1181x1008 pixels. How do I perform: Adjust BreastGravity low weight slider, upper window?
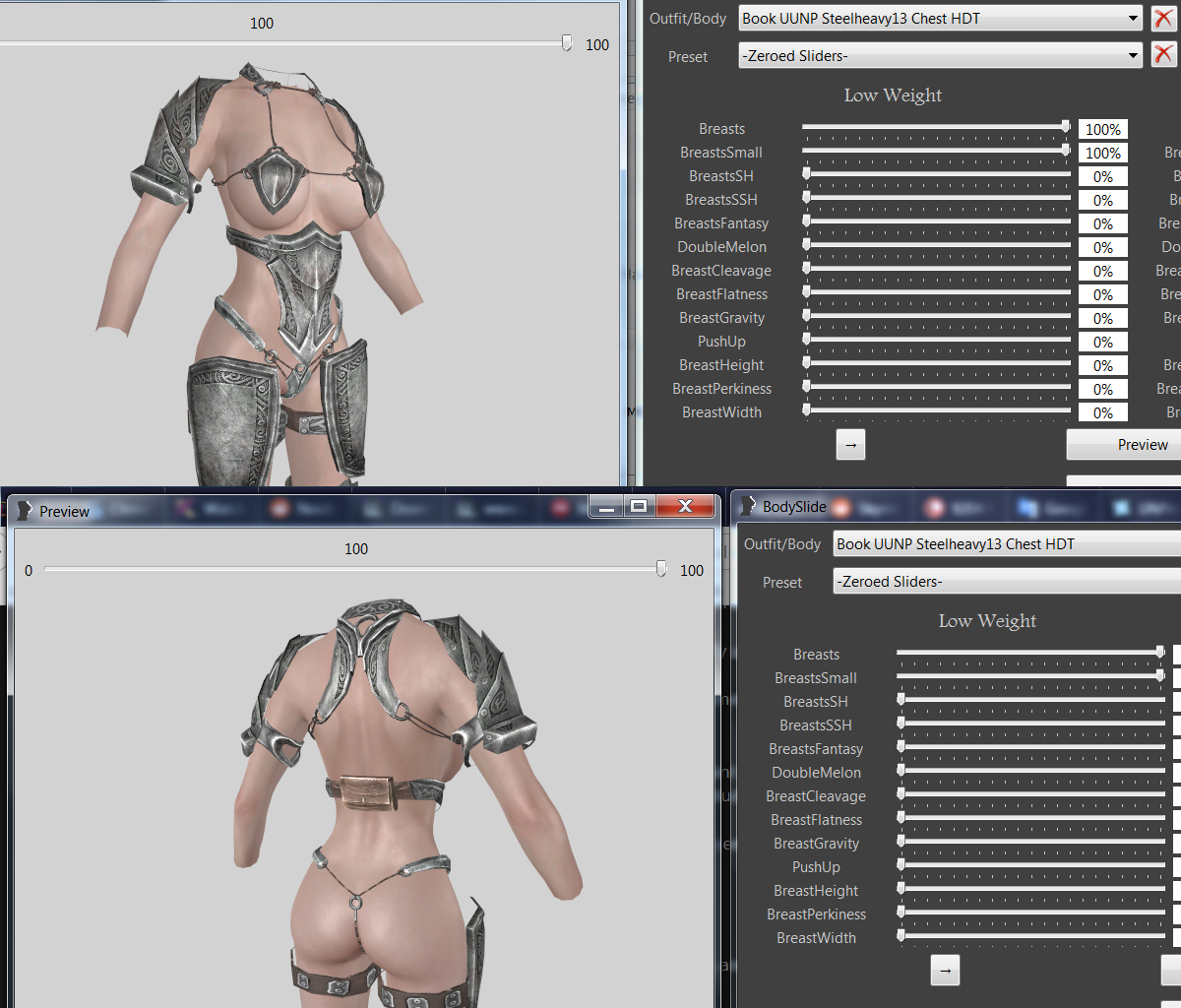coord(936,317)
